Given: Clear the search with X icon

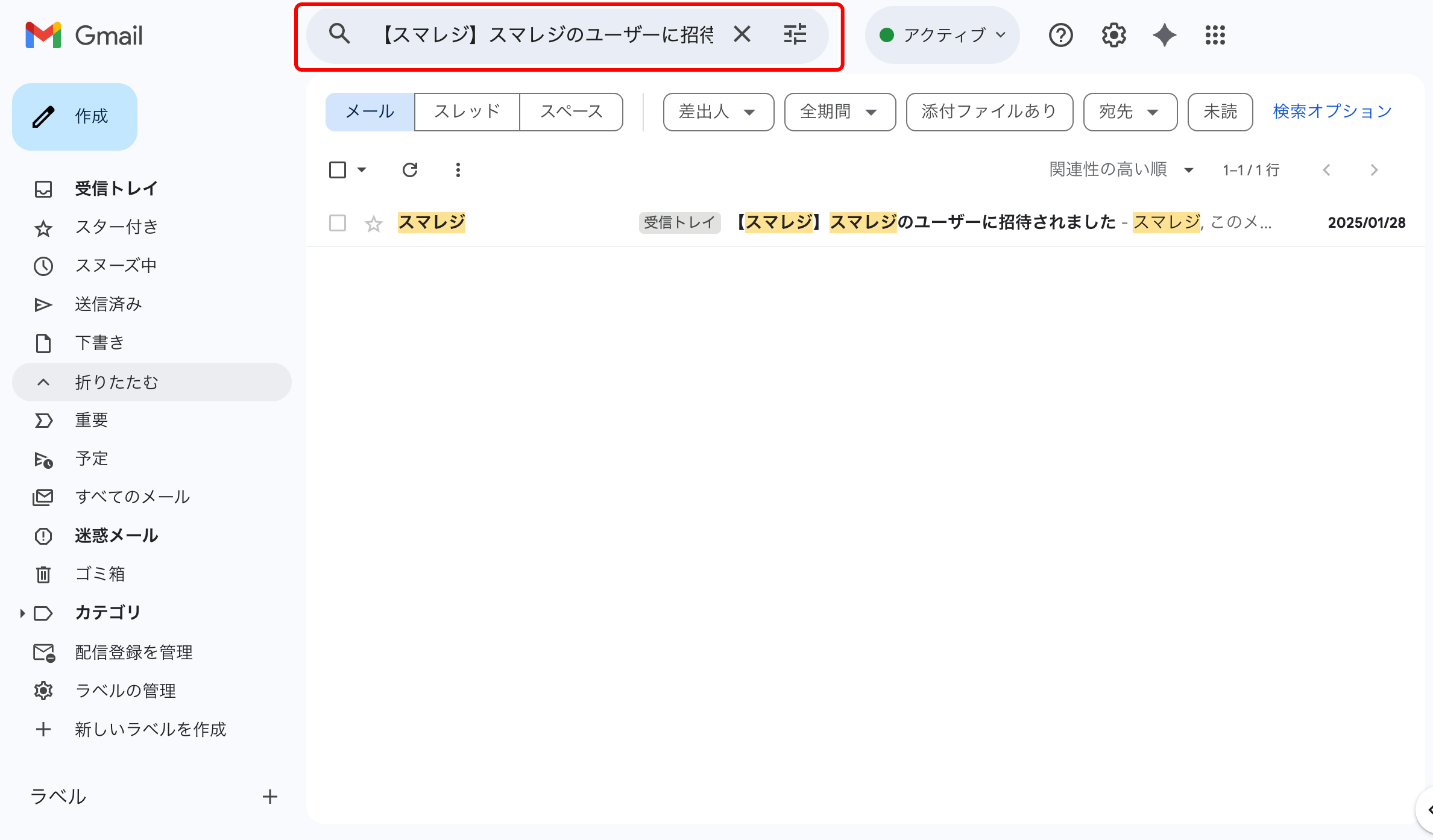Looking at the screenshot, I should click(x=742, y=34).
